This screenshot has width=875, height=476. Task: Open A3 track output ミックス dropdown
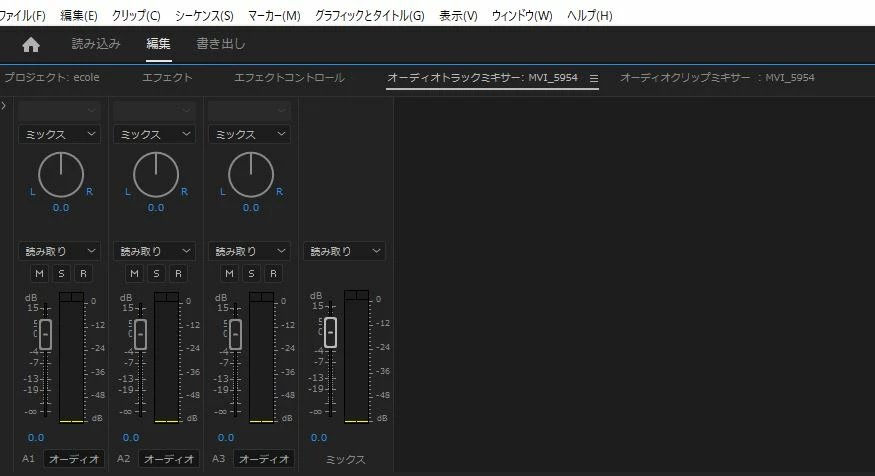[x=249, y=134]
